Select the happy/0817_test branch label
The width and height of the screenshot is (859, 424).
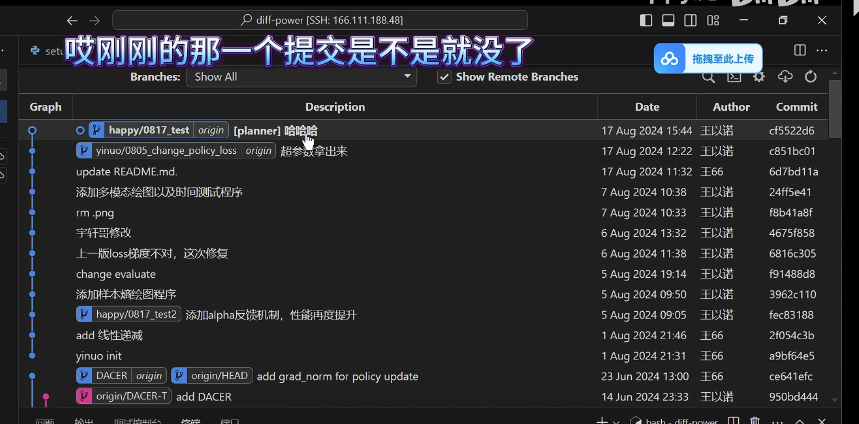[x=148, y=130]
